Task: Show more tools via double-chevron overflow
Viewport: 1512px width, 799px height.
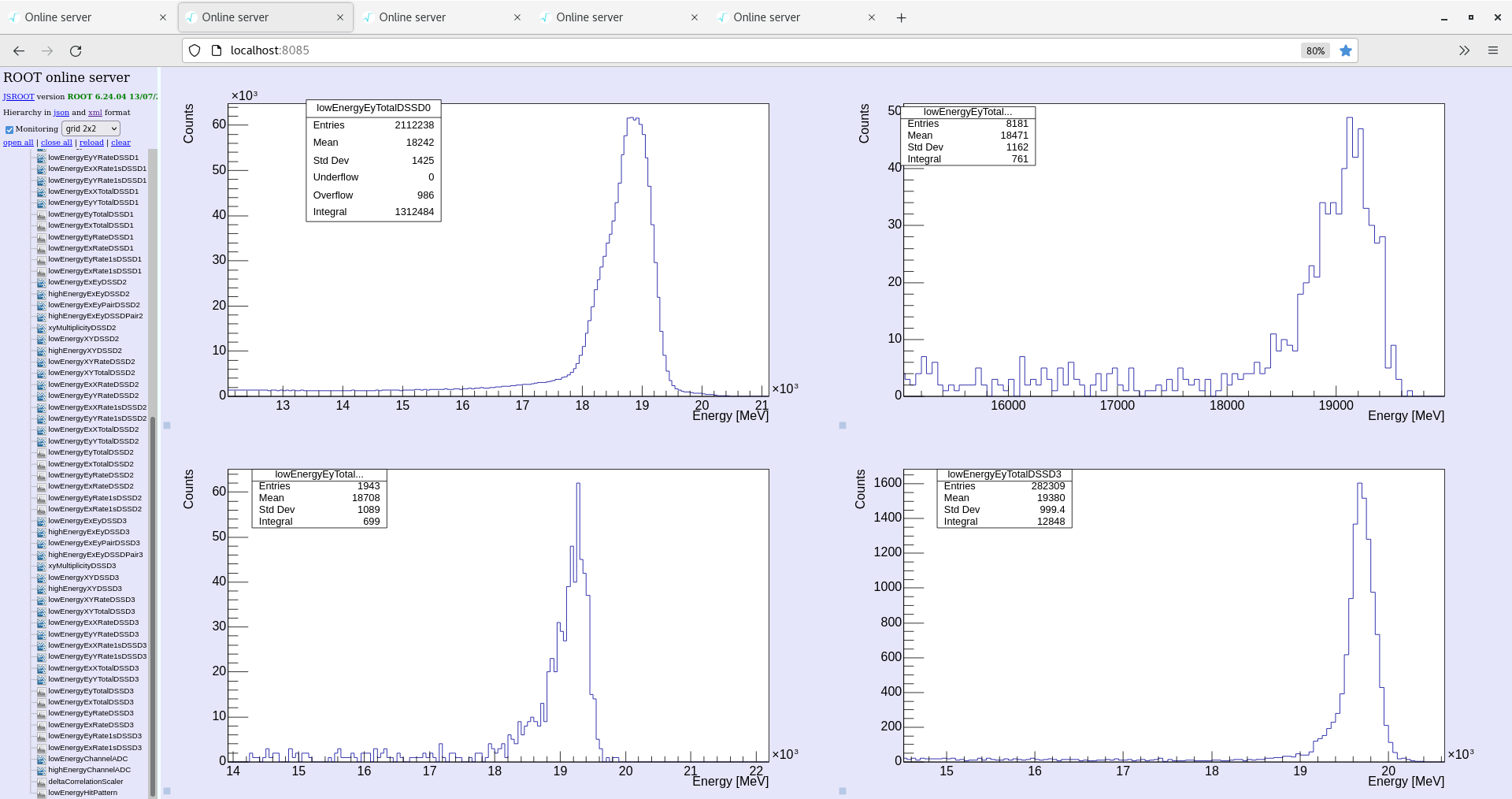Action: tap(1464, 50)
